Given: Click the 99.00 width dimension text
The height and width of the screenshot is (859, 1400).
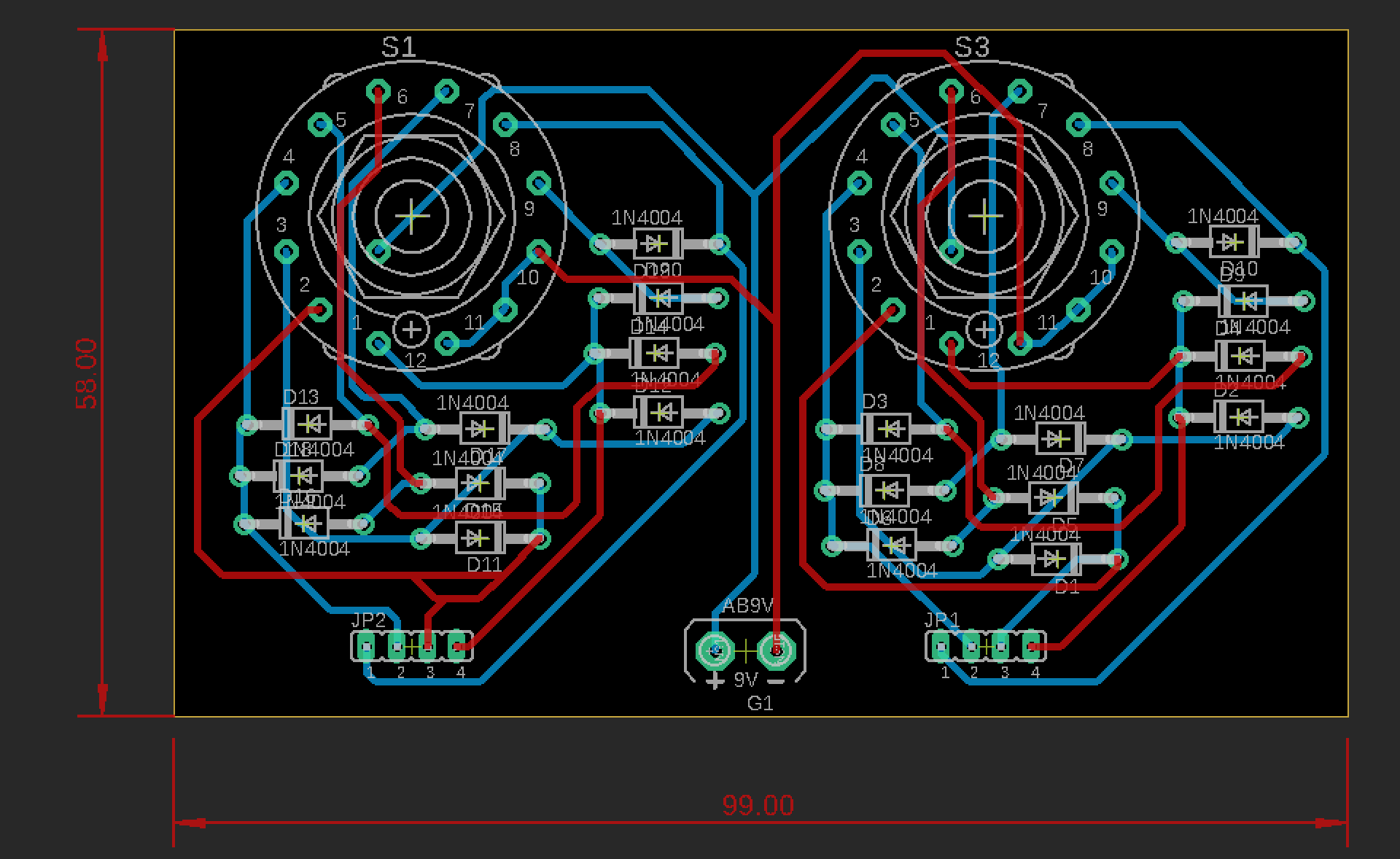Looking at the screenshot, I should click(x=758, y=805).
